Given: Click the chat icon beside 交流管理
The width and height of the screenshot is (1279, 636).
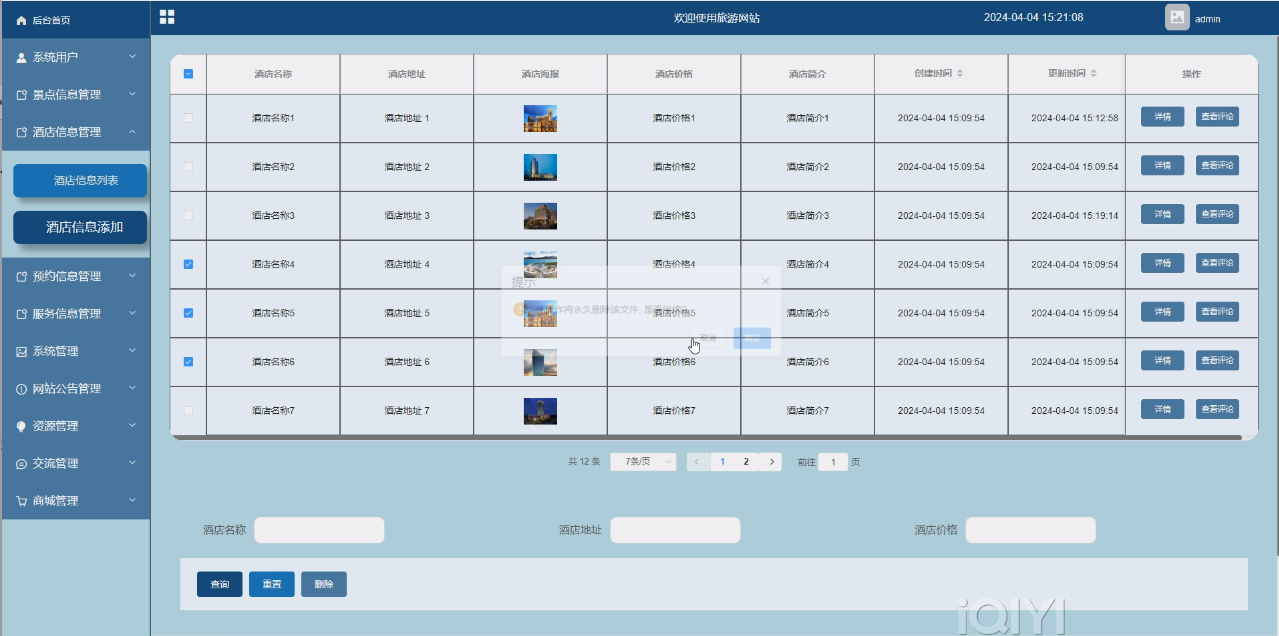Looking at the screenshot, I should tap(21, 464).
